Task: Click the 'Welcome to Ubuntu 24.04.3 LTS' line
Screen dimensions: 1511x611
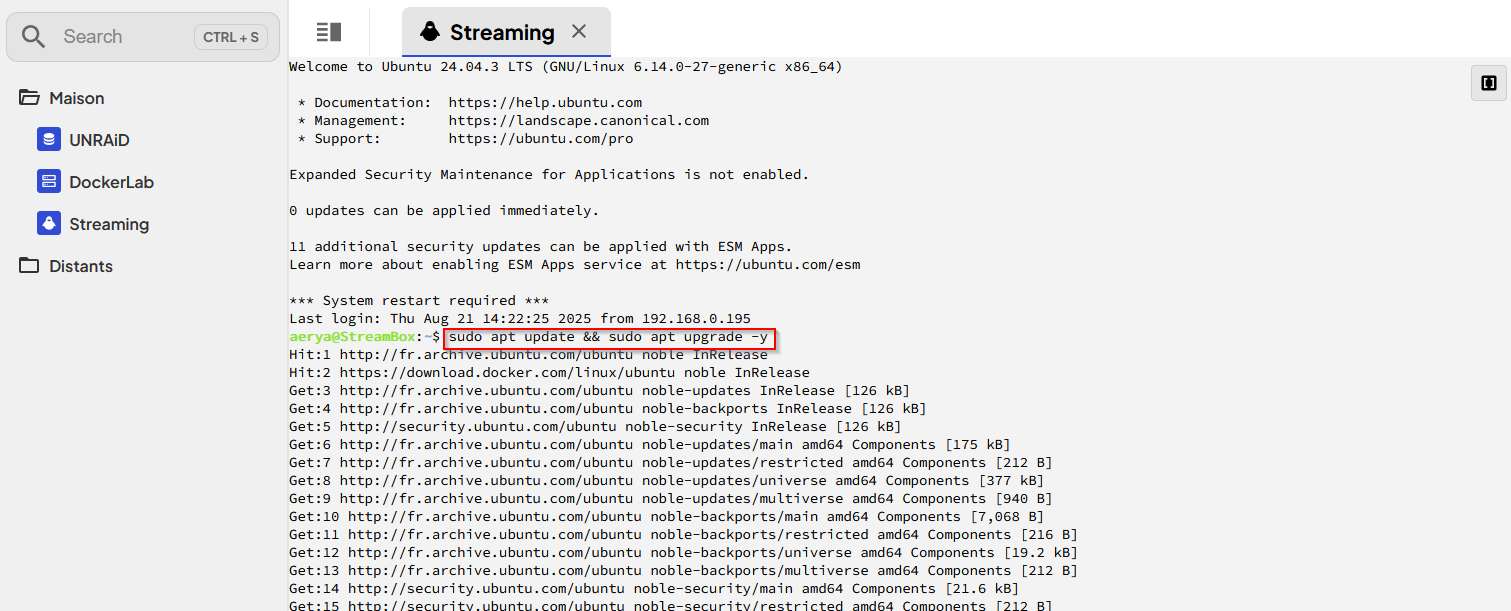Action: click(566, 66)
